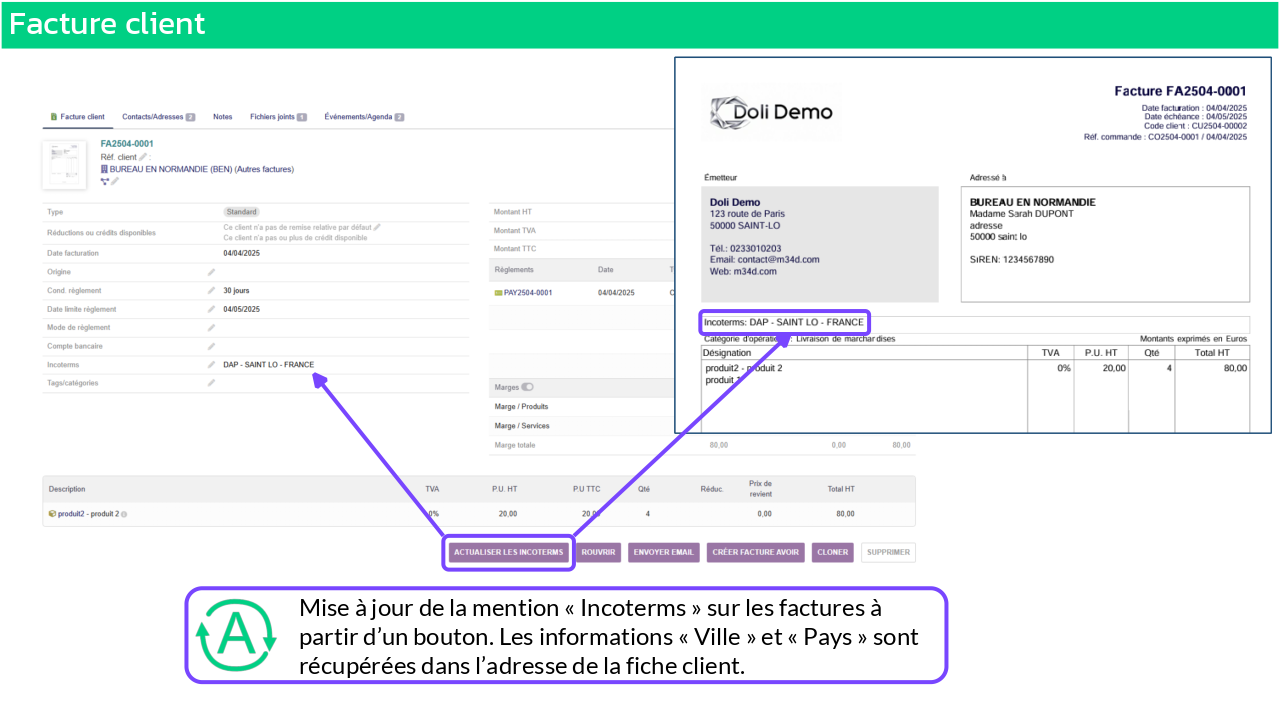The width and height of the screenshot is (1280, 720).
Task: Click the SUPPRIMER button
Action: pos(888,552)
